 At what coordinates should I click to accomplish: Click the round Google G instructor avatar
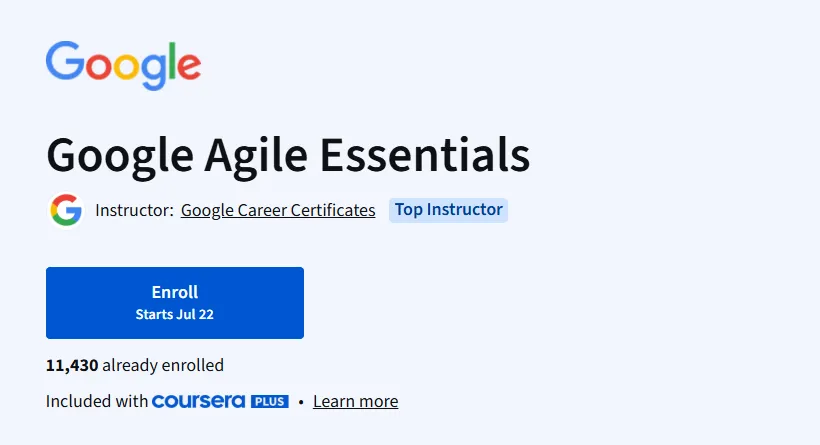point(66,210)
